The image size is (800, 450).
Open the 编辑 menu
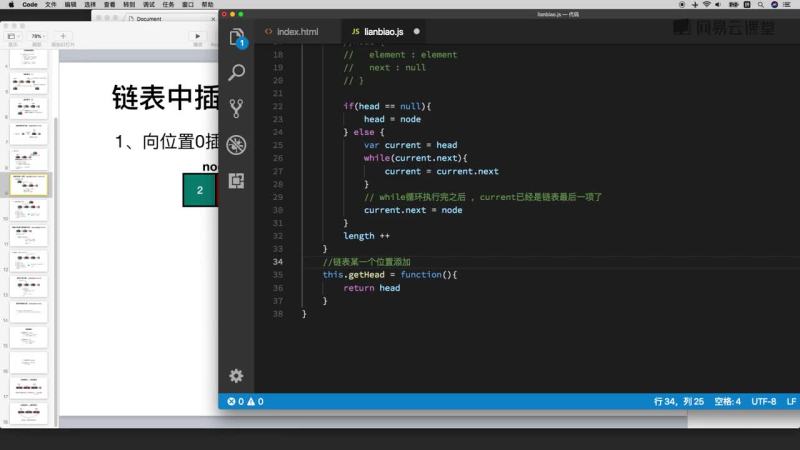point(70,5)
